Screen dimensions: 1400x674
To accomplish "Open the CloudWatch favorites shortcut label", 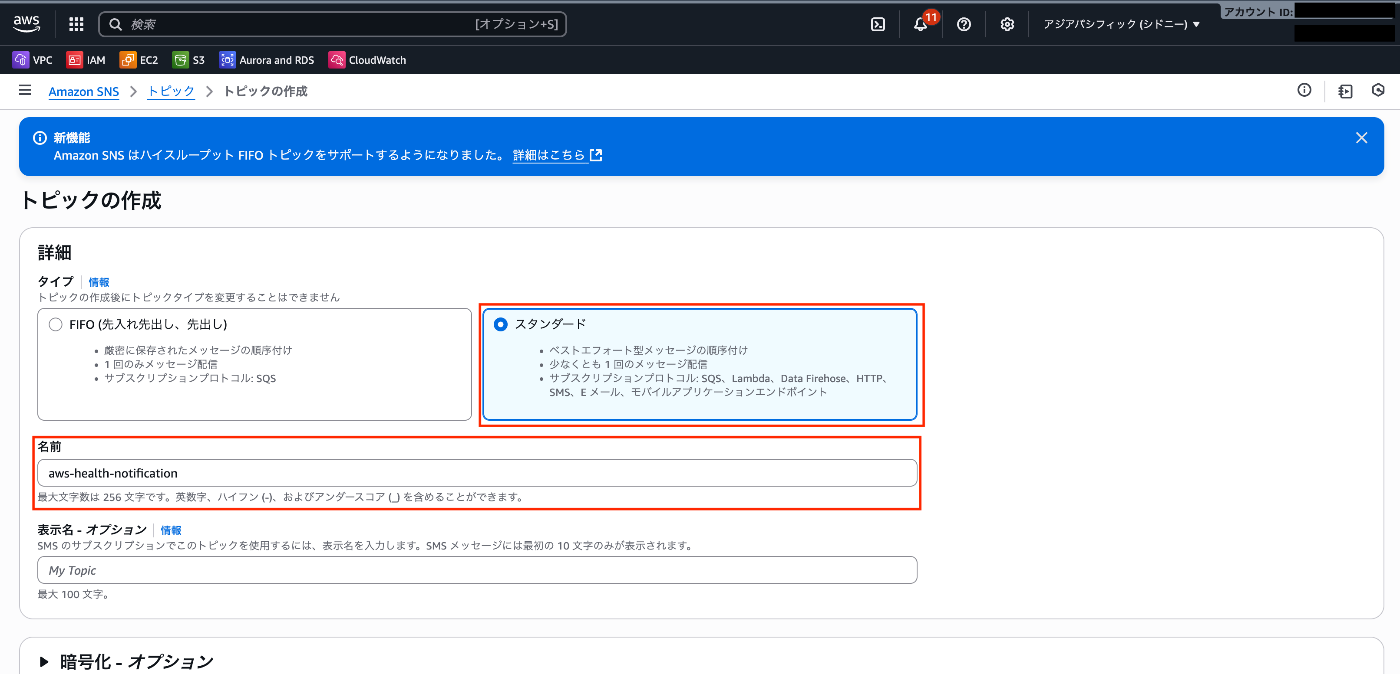I will (x=377, y=60).
